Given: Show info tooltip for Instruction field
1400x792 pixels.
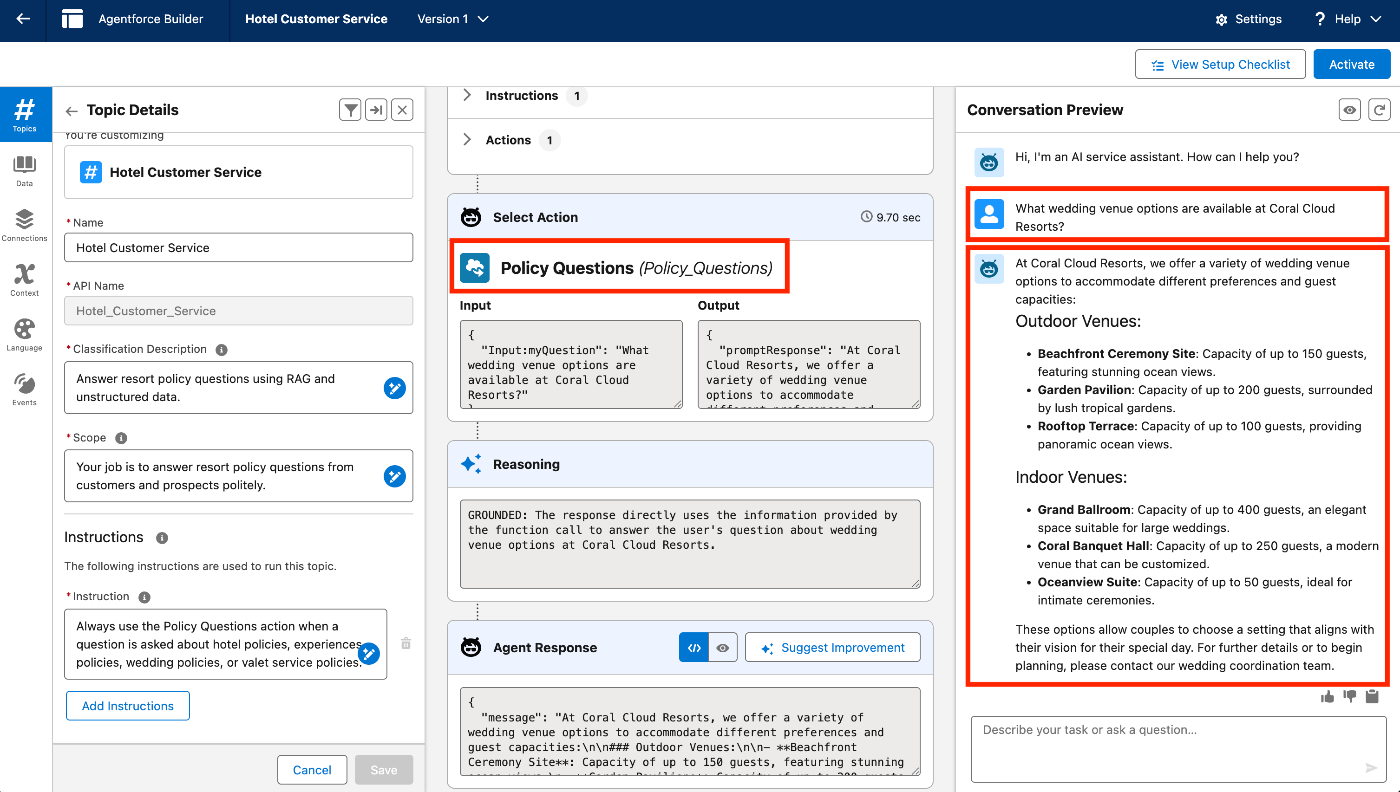Looking at the screenshot, I should click(144, 597).
